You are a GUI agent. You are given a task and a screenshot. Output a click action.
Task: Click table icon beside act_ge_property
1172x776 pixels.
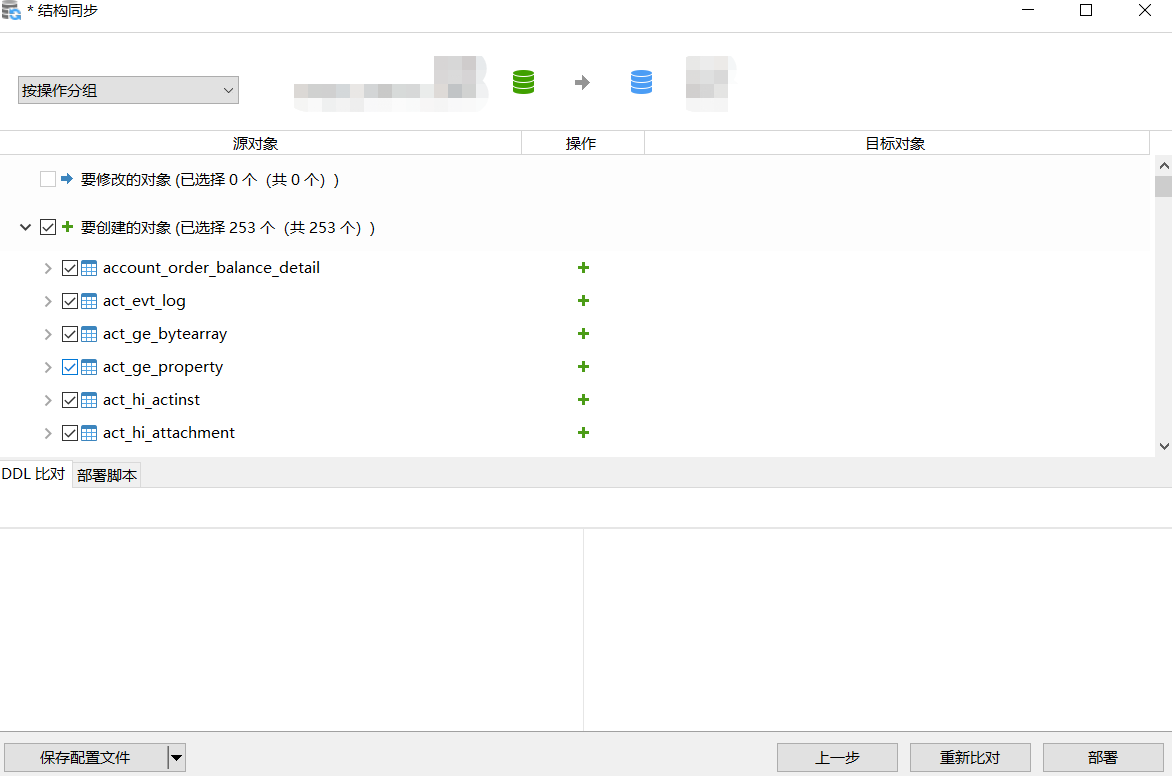point(89,367)
